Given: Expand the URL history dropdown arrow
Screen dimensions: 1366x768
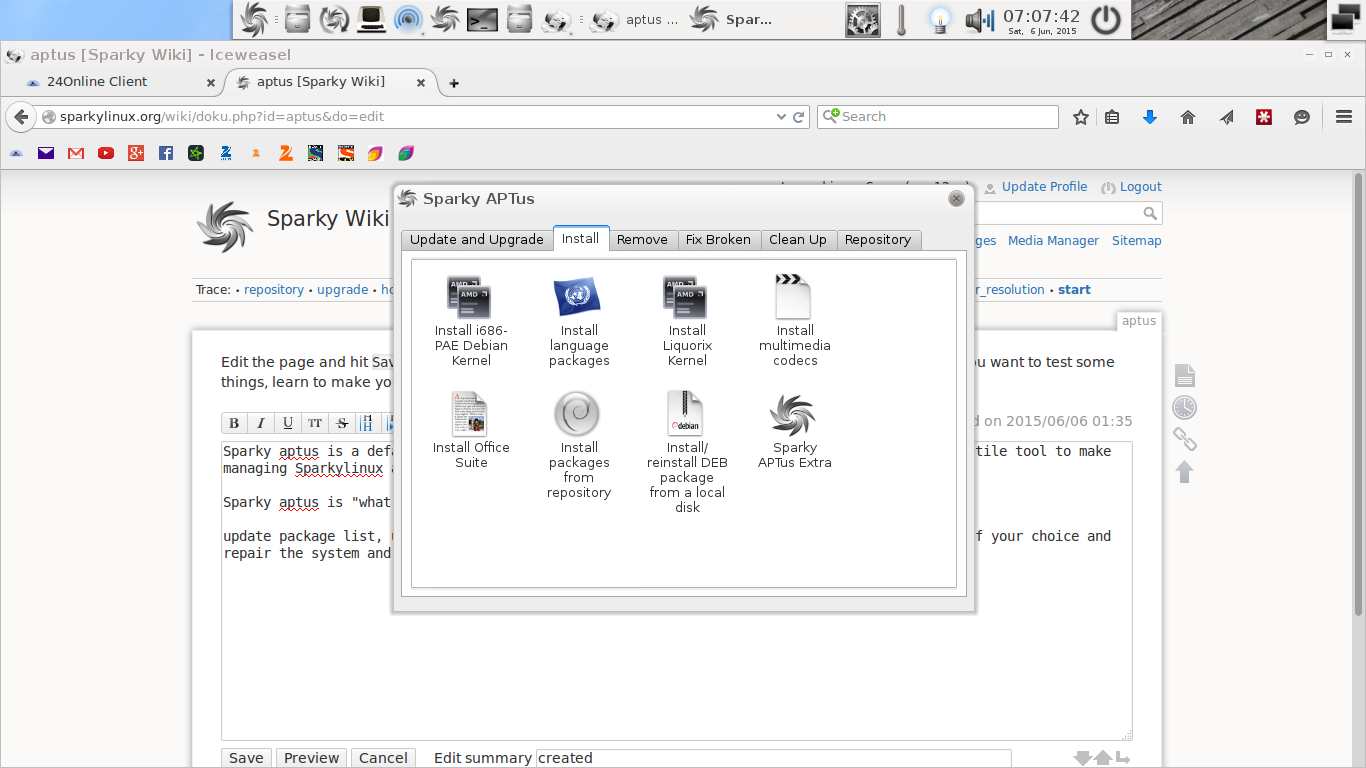Looking at the screenshot, I should [x=782, y=117].
